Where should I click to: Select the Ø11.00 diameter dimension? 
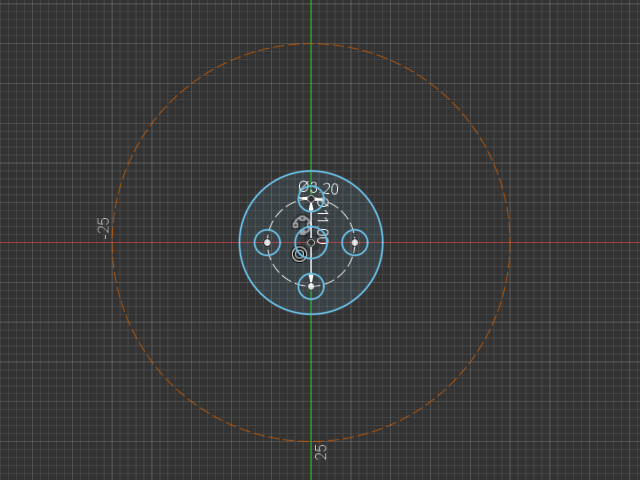[x=322, y=222]
